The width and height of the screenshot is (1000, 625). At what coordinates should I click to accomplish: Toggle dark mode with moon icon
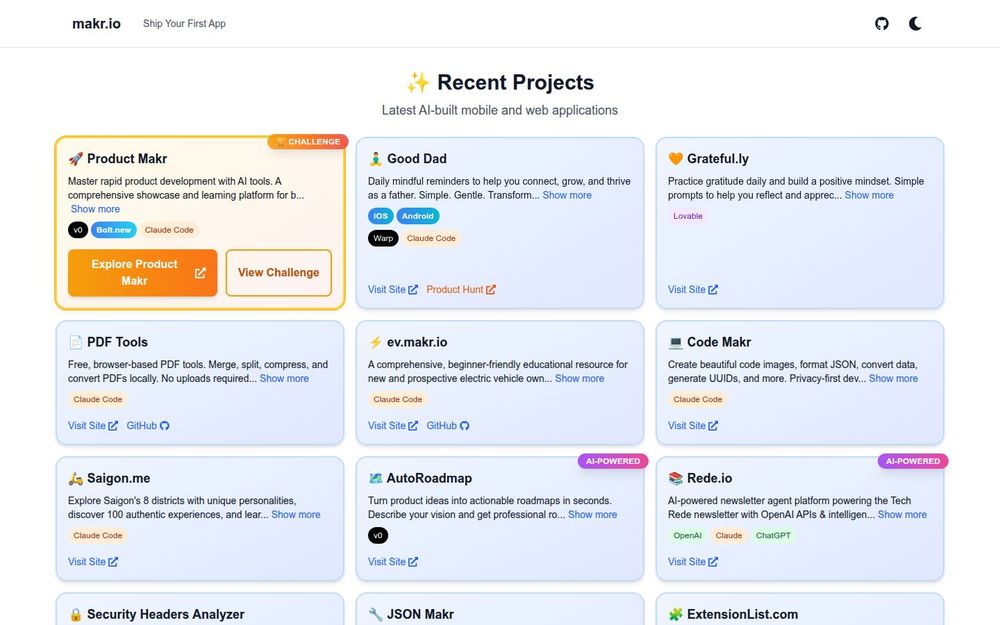click(x=915, y=24)
